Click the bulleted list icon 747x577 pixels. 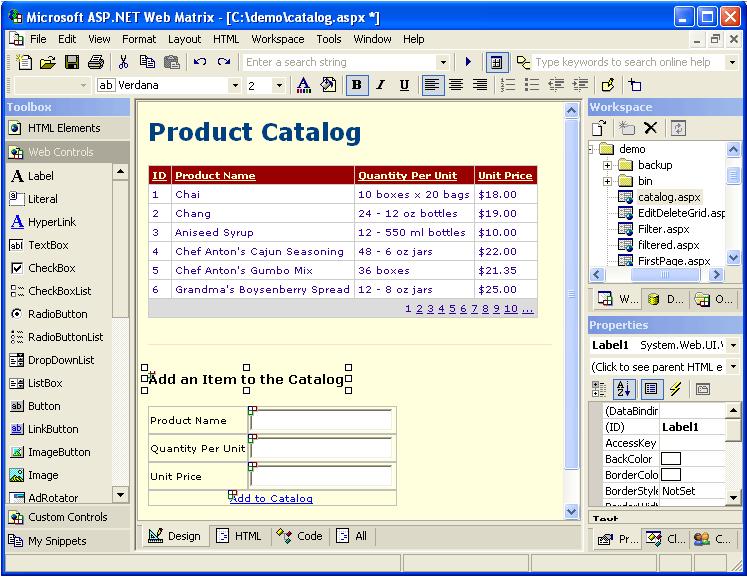[x=532, y=85]
